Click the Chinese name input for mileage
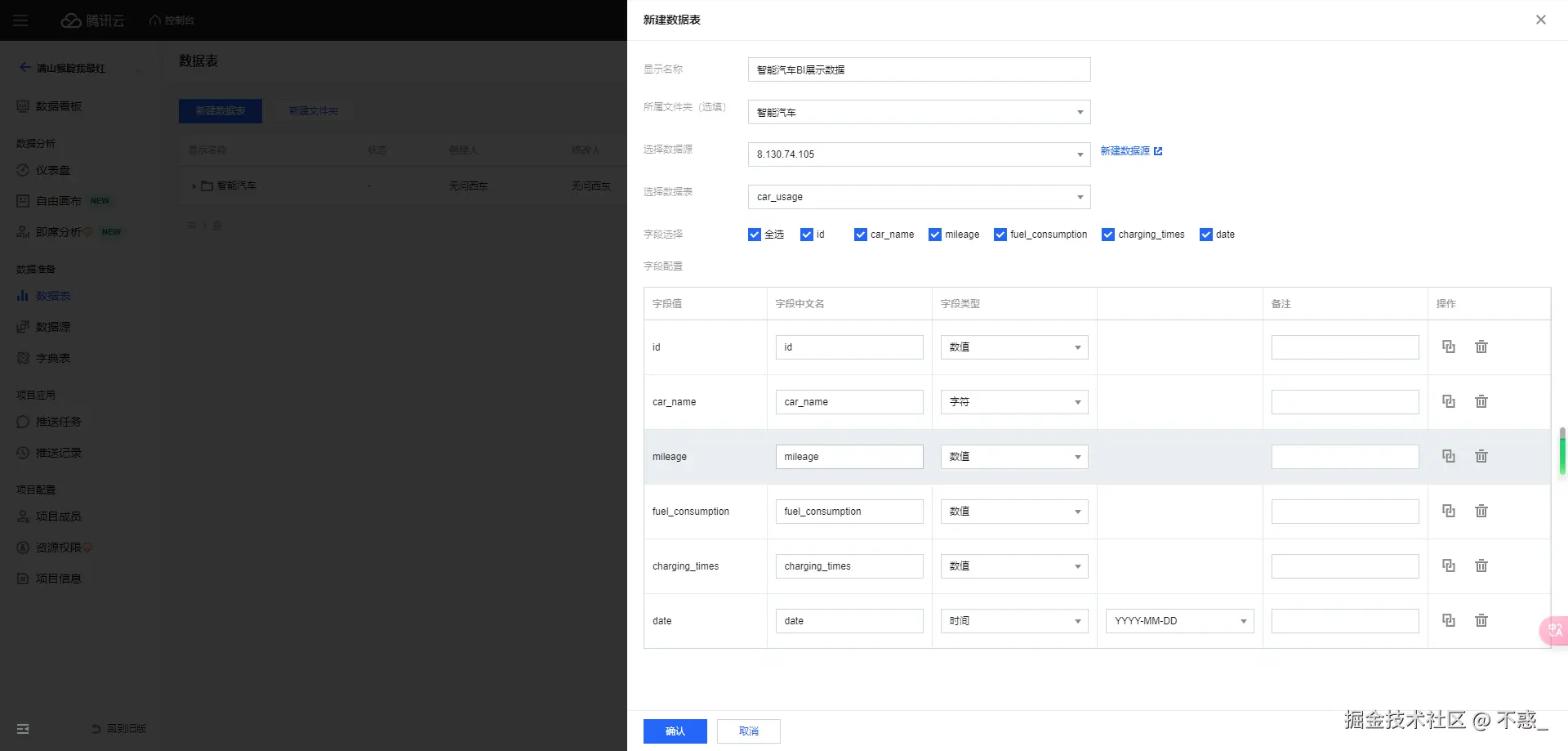The image size is (1568, 751). point(849,457)
